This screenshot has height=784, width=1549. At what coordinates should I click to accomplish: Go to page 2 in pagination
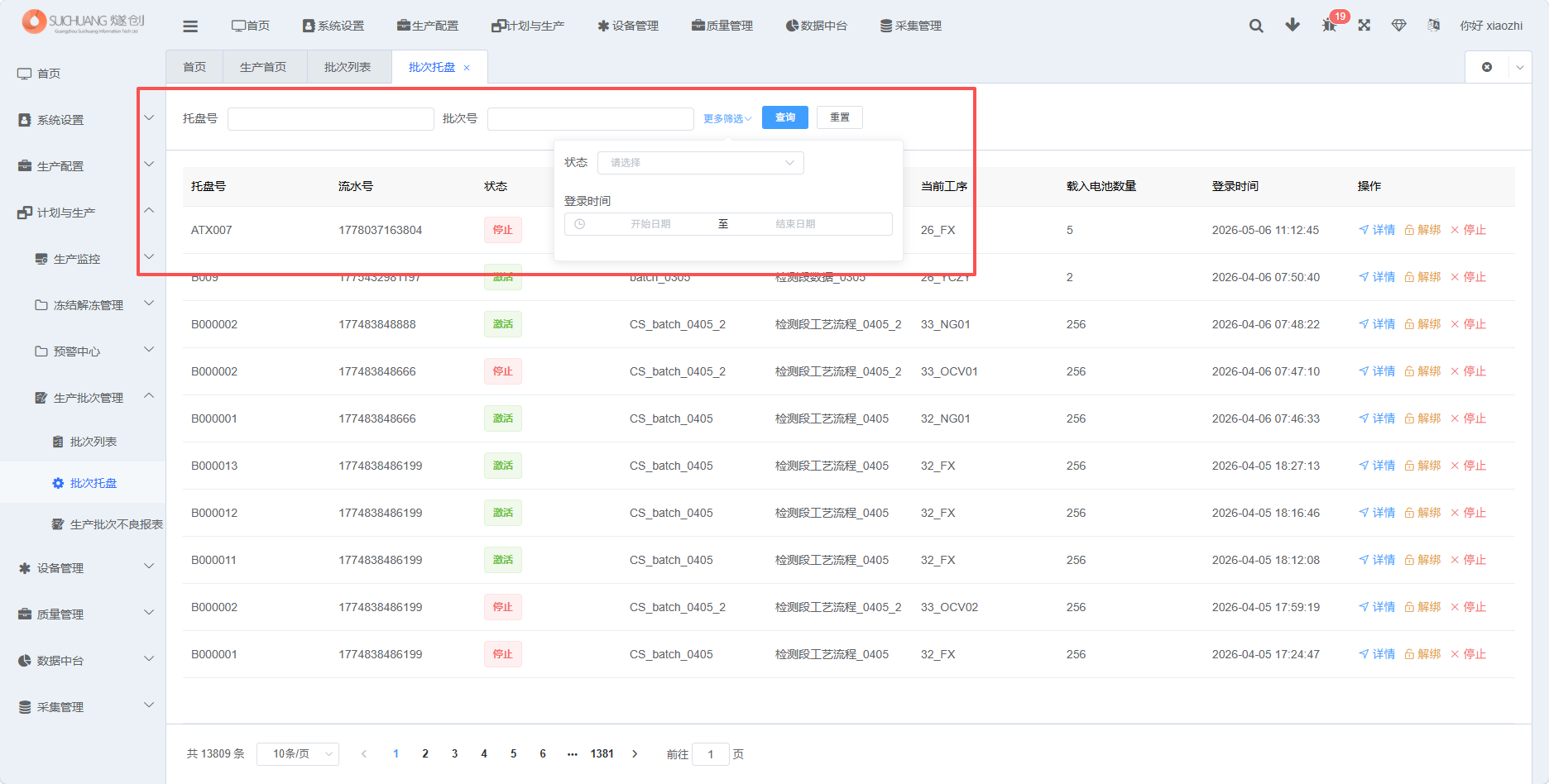425,754
